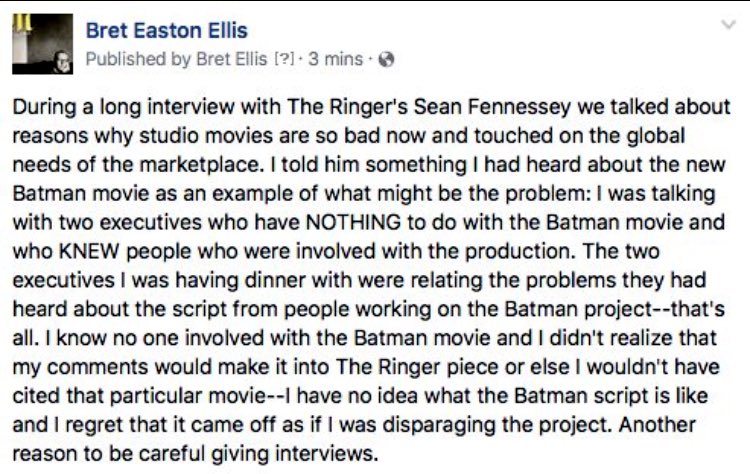Image resolution: width=750 pixels, height=474 pixels.
Task: Select the capitalized word KNEW in the post
Action: pyautogui.click(x=88, y=252)
